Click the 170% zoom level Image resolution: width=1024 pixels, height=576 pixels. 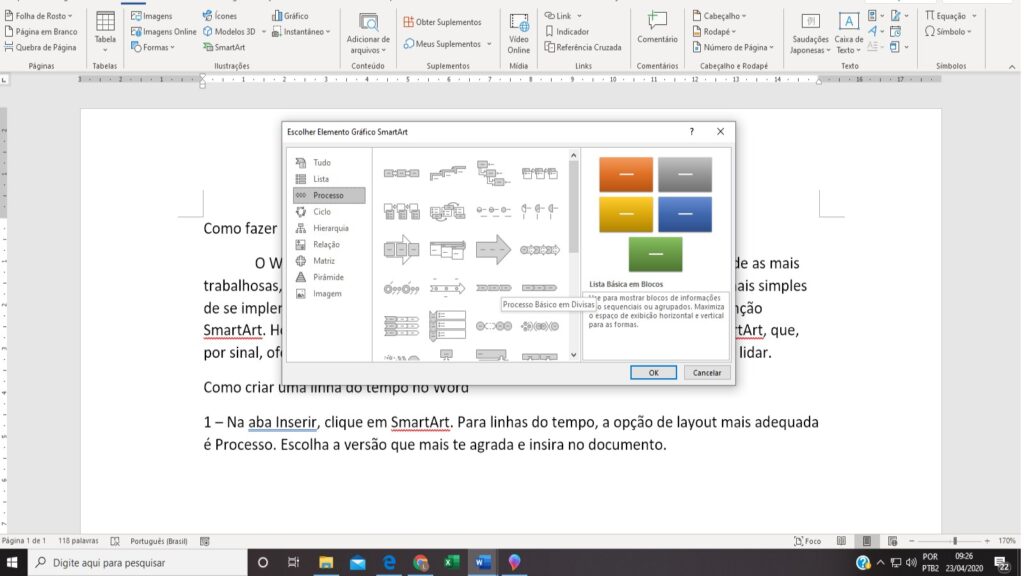point(1007,541)
